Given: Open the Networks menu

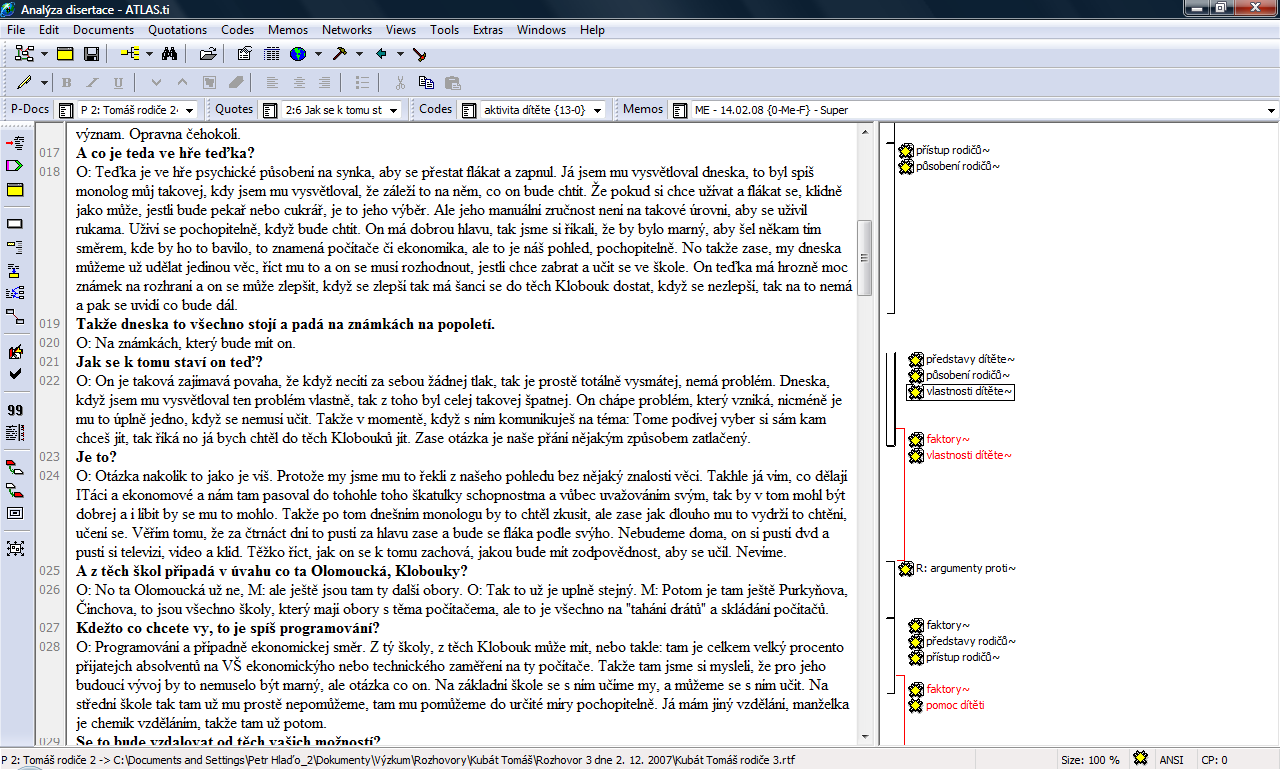Looking at the screenshot, I should click(x=347, y=30).
